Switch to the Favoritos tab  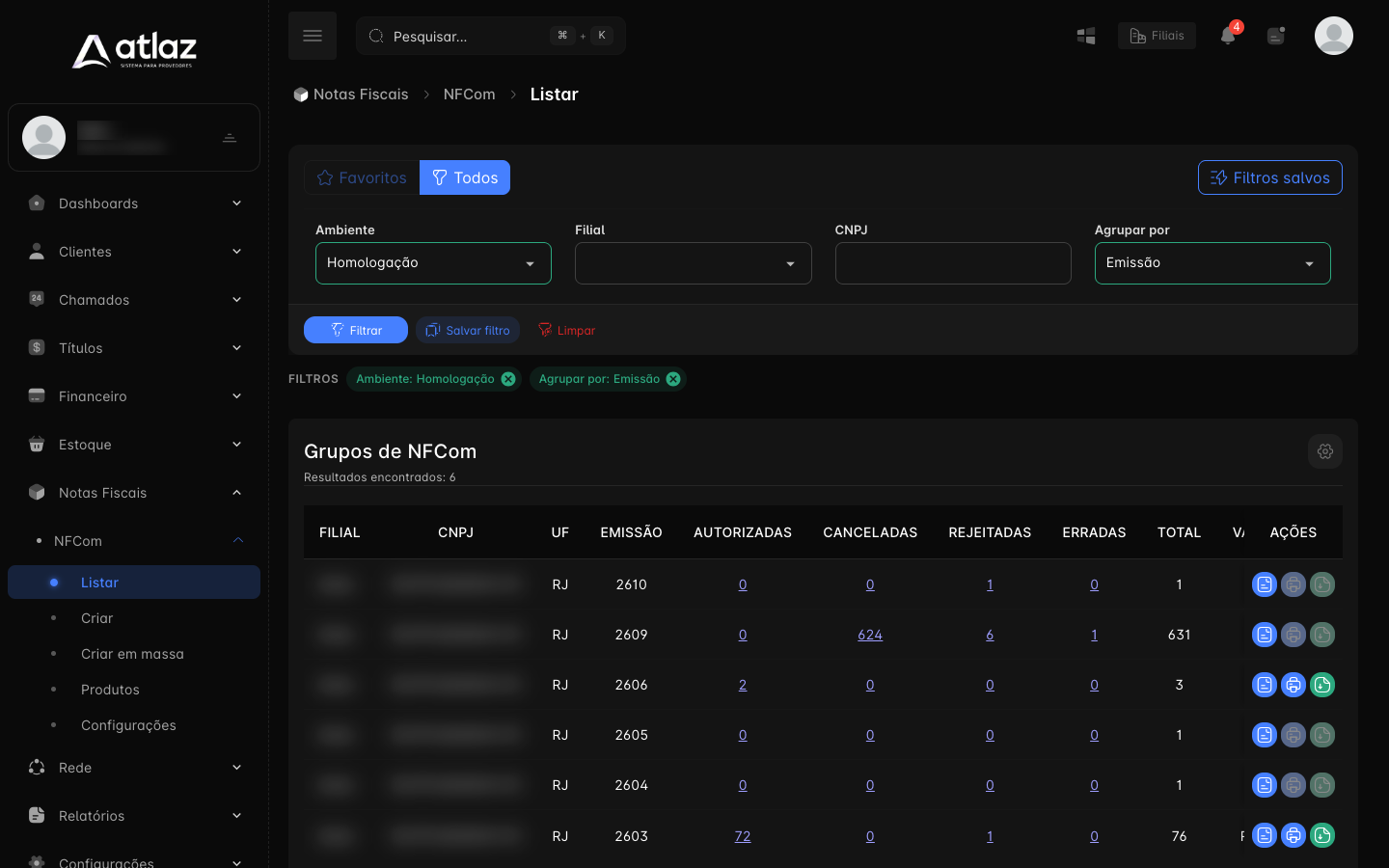click(362, 177)
